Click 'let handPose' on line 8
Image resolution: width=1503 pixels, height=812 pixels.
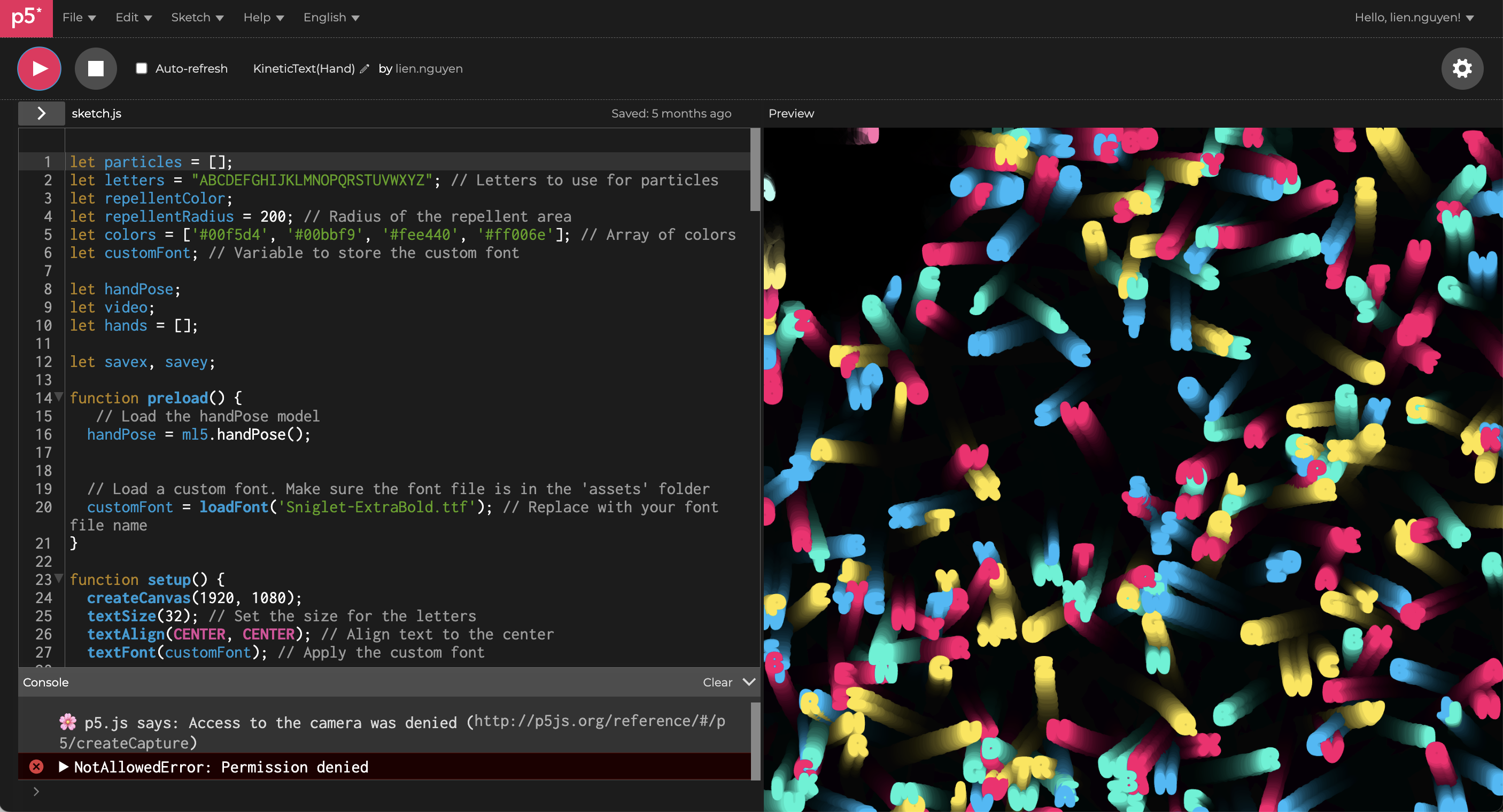(121, 289)
